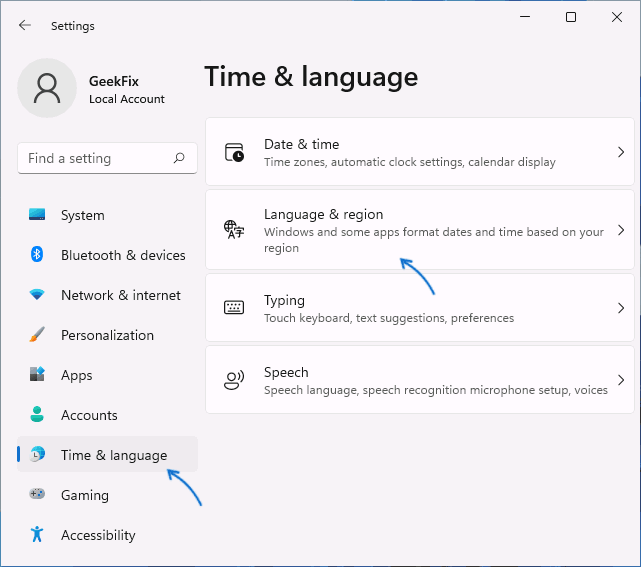The height and width of the screenshot is (567, 641).
Task: Click inside the Find a setting box
Action: point(107,158)
